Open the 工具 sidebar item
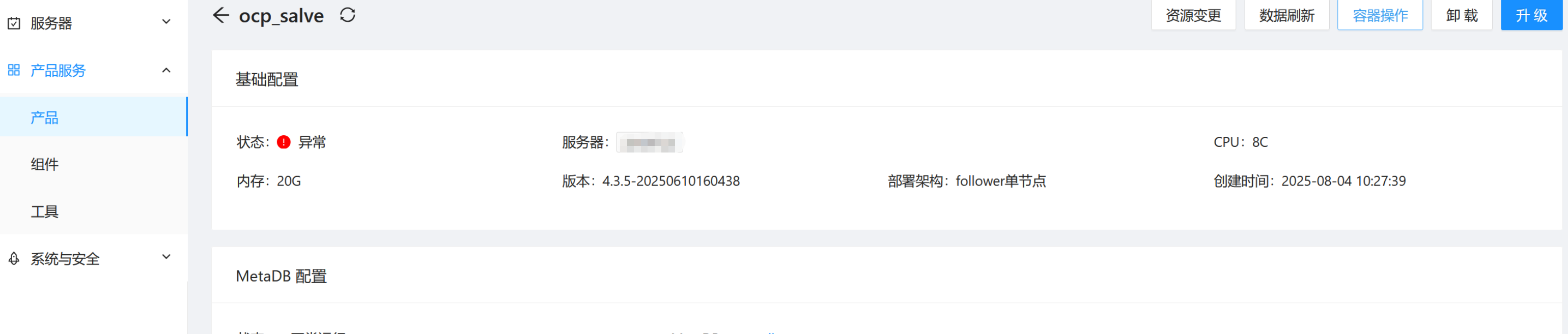 94,211
